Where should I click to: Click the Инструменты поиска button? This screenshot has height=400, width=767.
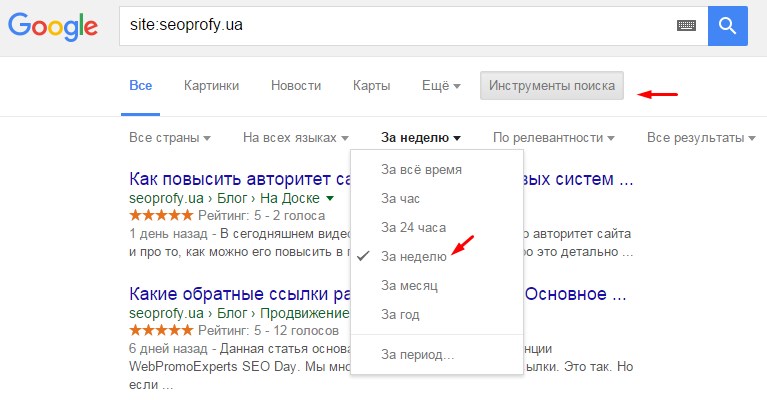coord(552,86)
